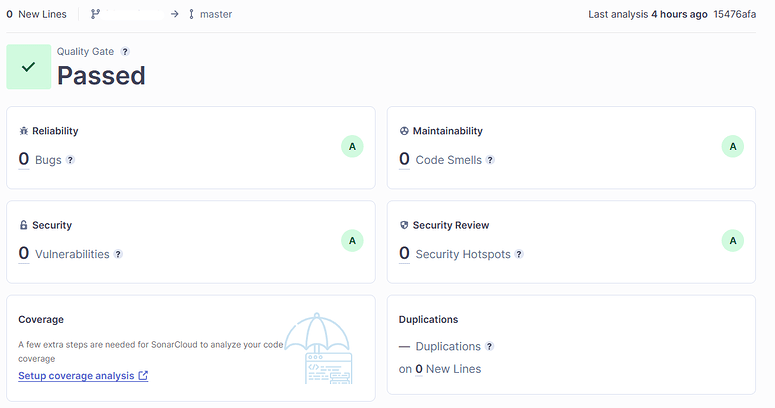Click the Reliability bug icon
Viewport: 775px width, 408px height.
coord(24,131)
